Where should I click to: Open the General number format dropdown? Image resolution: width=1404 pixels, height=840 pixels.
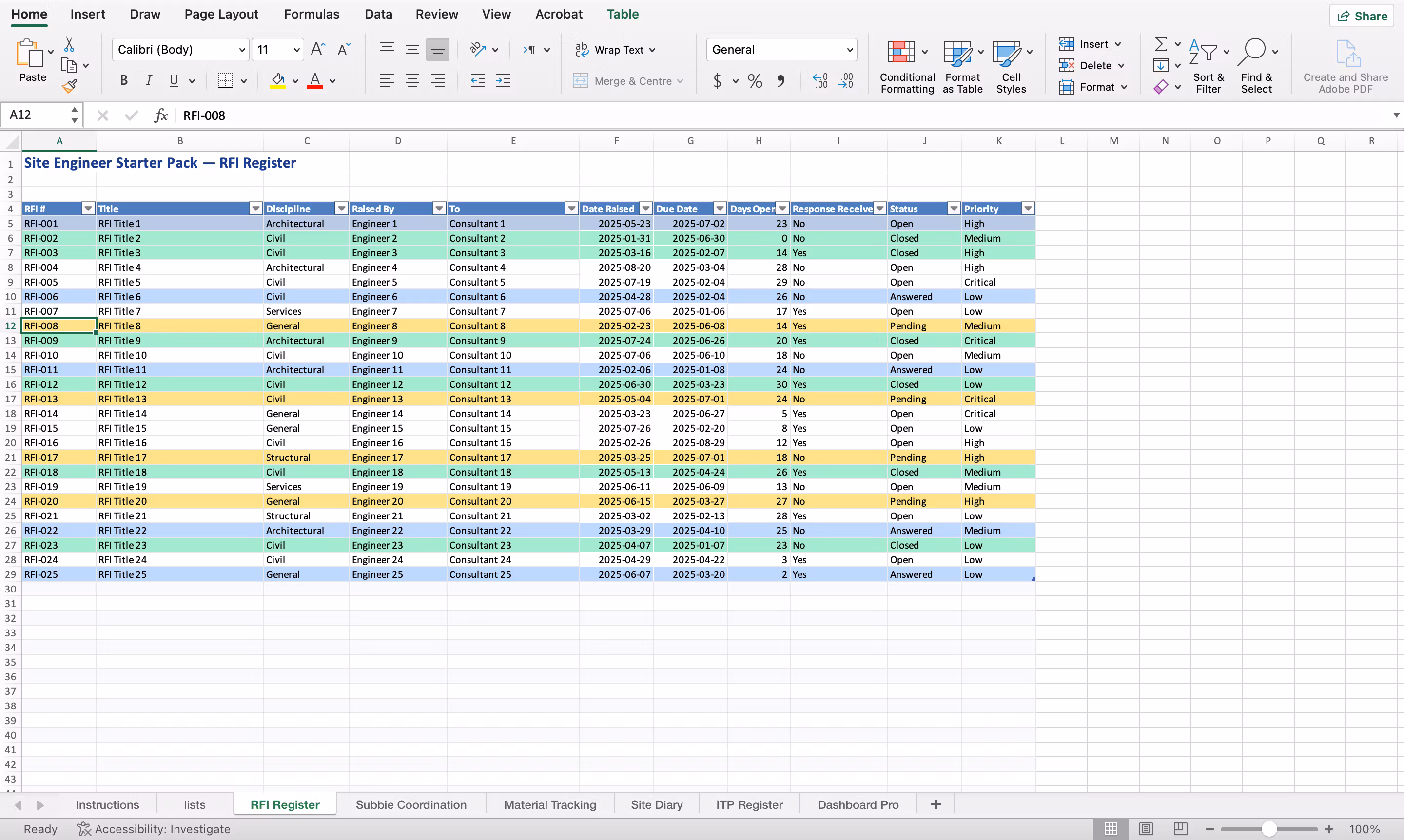tap(850, 50)
